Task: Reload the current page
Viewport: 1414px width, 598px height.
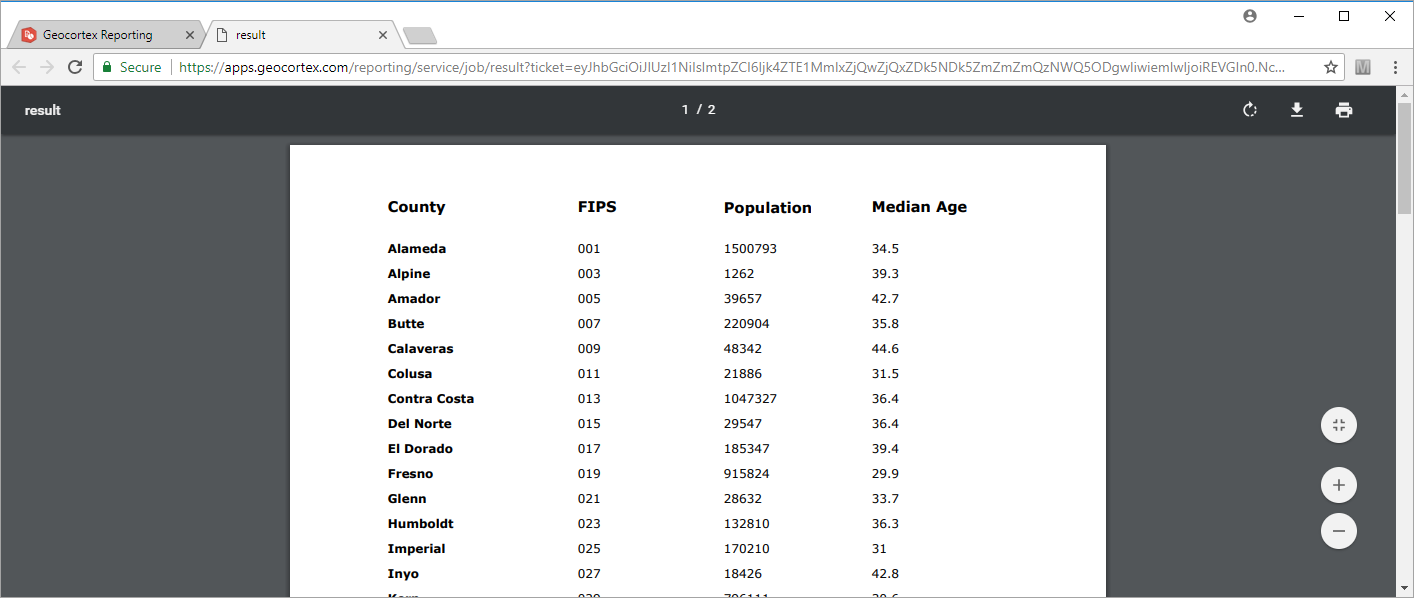Action: pyautogui.click(x=75, y=67)
